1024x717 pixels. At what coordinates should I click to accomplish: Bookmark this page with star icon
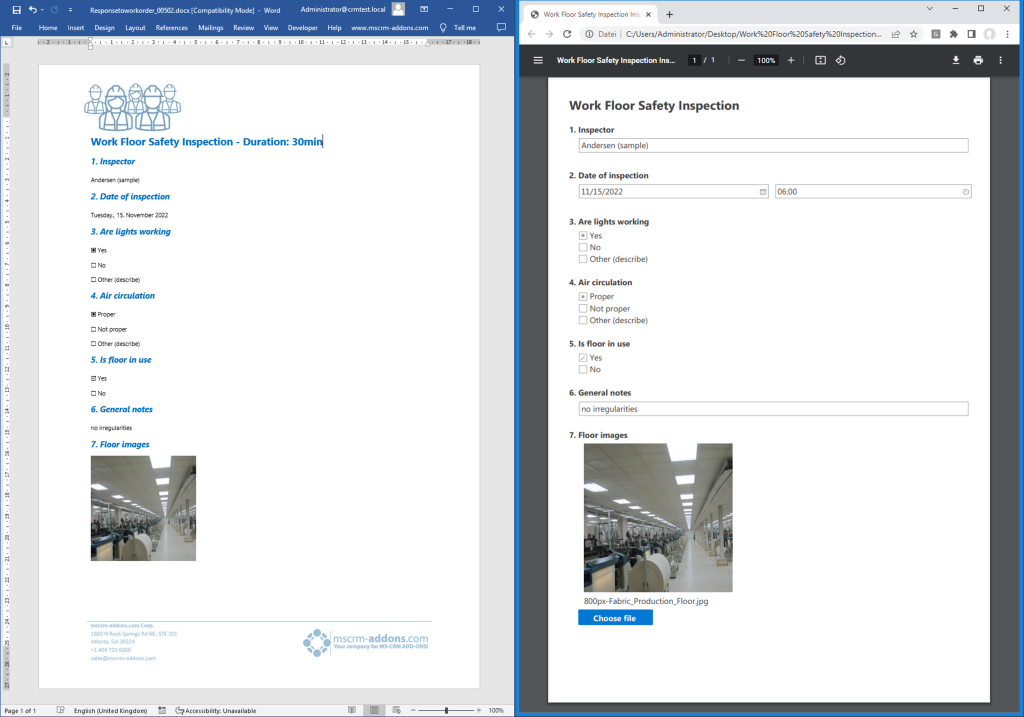(914, 34)
